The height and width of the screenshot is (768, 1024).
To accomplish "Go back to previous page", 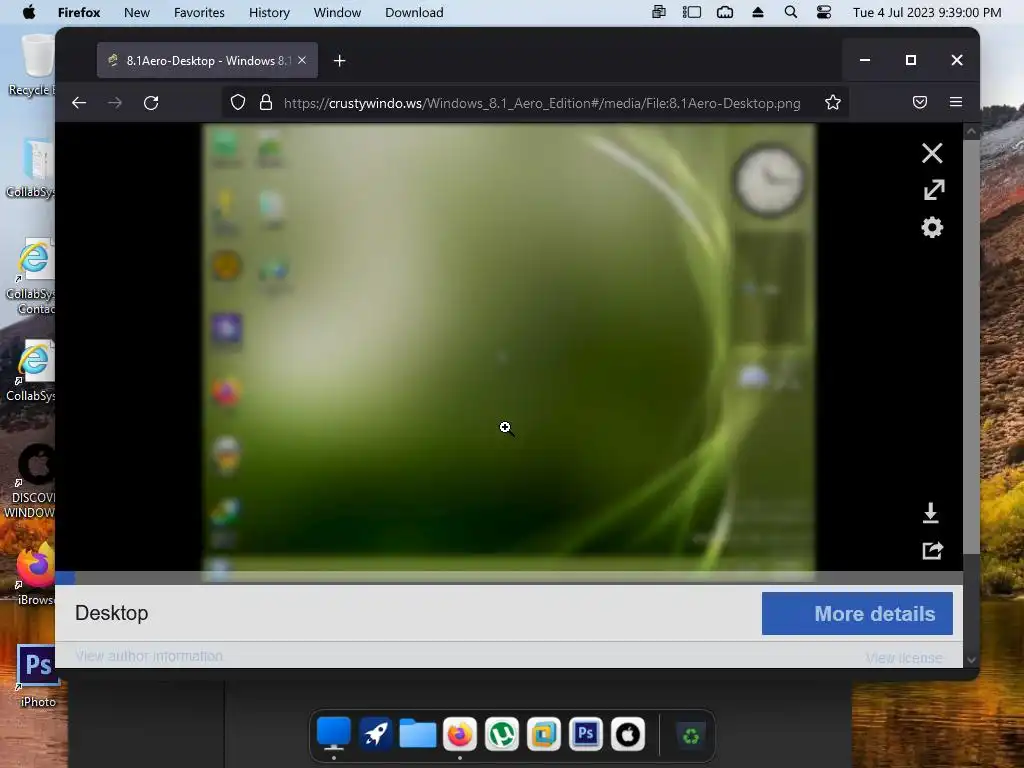I will coord(79,103).
